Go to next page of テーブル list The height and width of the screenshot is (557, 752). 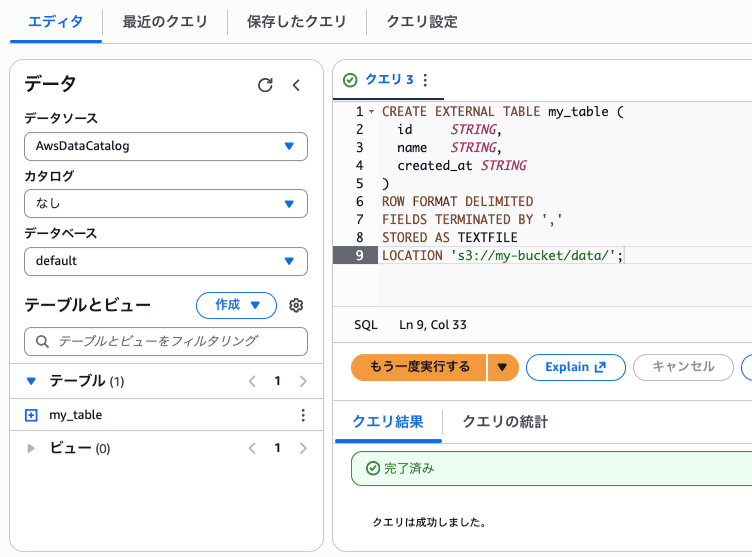pos(303,381)
